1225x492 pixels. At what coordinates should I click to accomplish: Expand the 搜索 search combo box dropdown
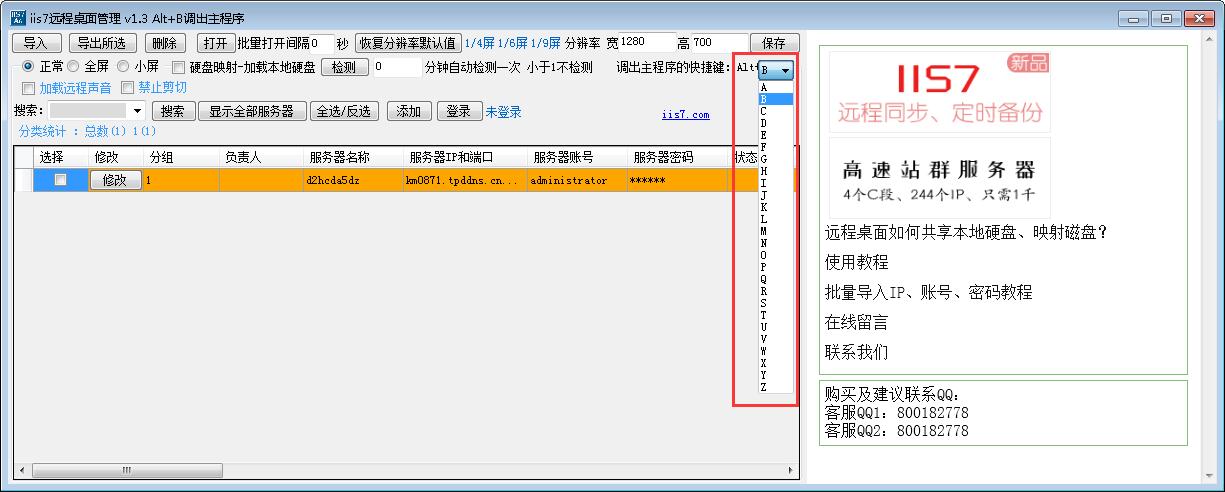[137, 111]
